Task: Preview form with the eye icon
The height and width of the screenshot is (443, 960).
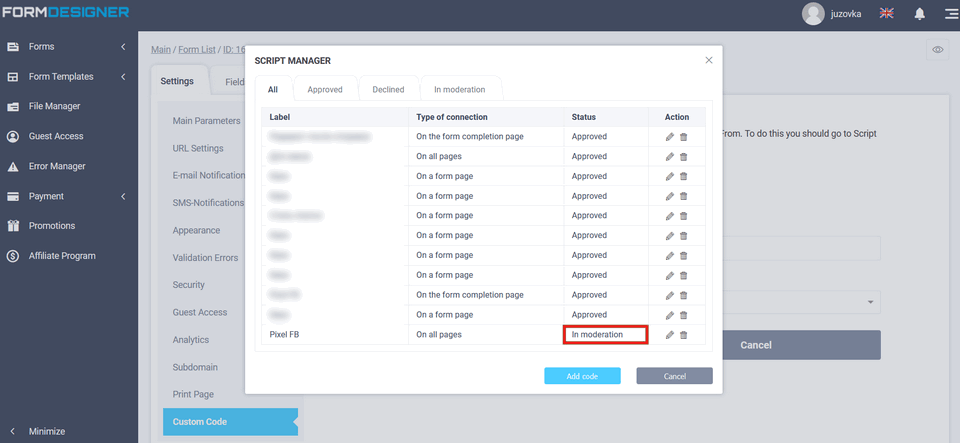Action: click(937, 50)
